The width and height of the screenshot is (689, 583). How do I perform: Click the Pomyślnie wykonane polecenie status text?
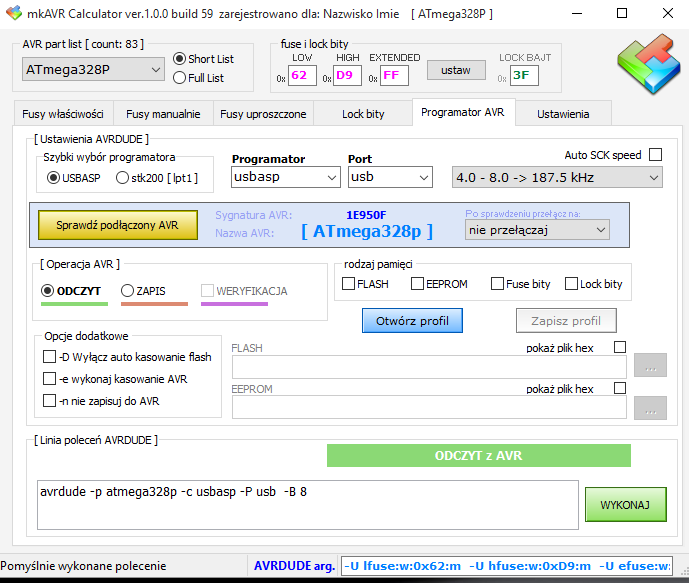tap(83, 566)
